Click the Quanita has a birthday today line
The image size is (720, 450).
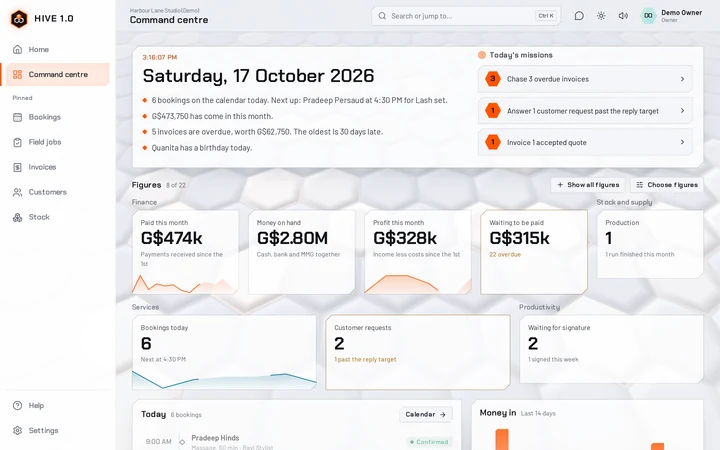click(x=202, y=148)
